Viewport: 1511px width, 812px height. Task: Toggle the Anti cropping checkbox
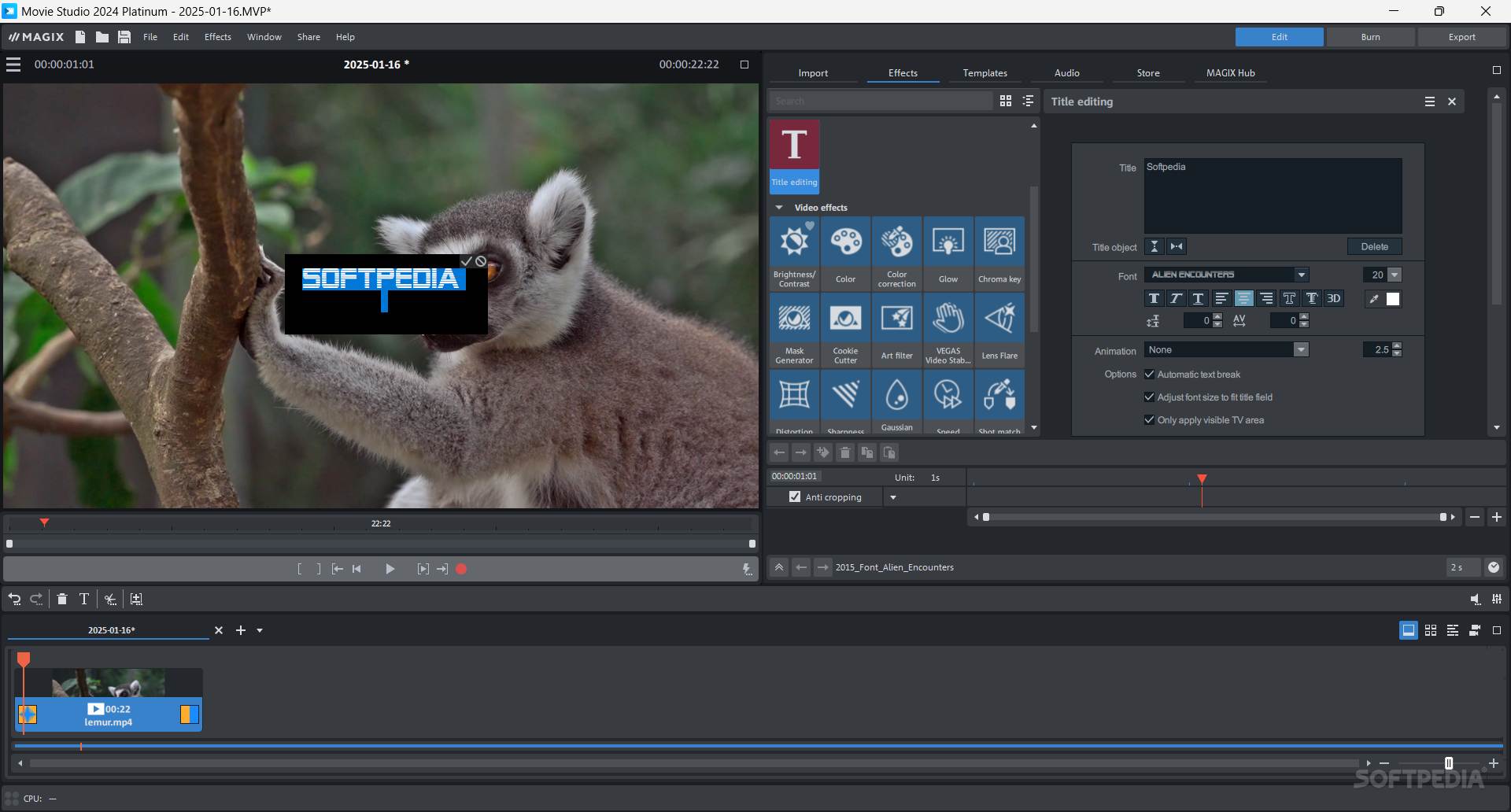795,497
